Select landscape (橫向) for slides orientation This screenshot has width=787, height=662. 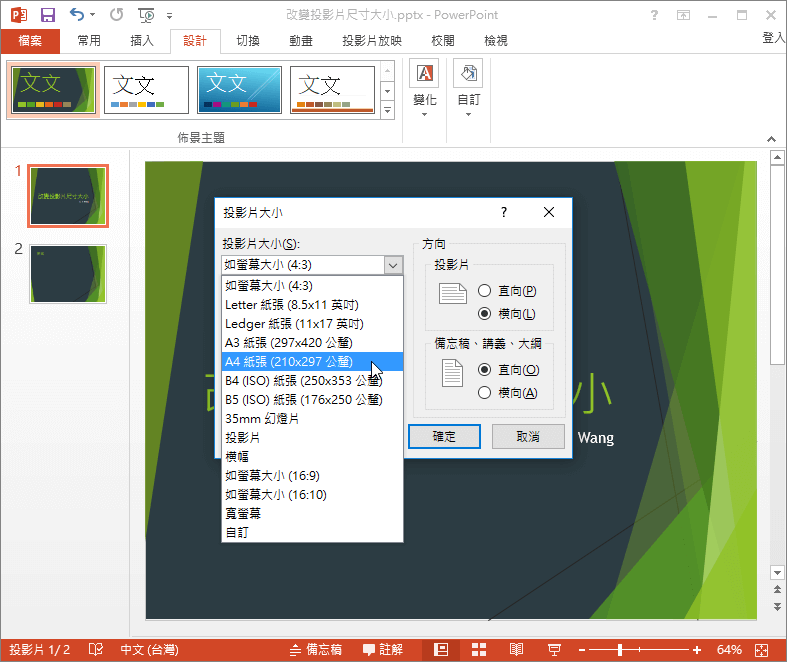pos(485,314)
